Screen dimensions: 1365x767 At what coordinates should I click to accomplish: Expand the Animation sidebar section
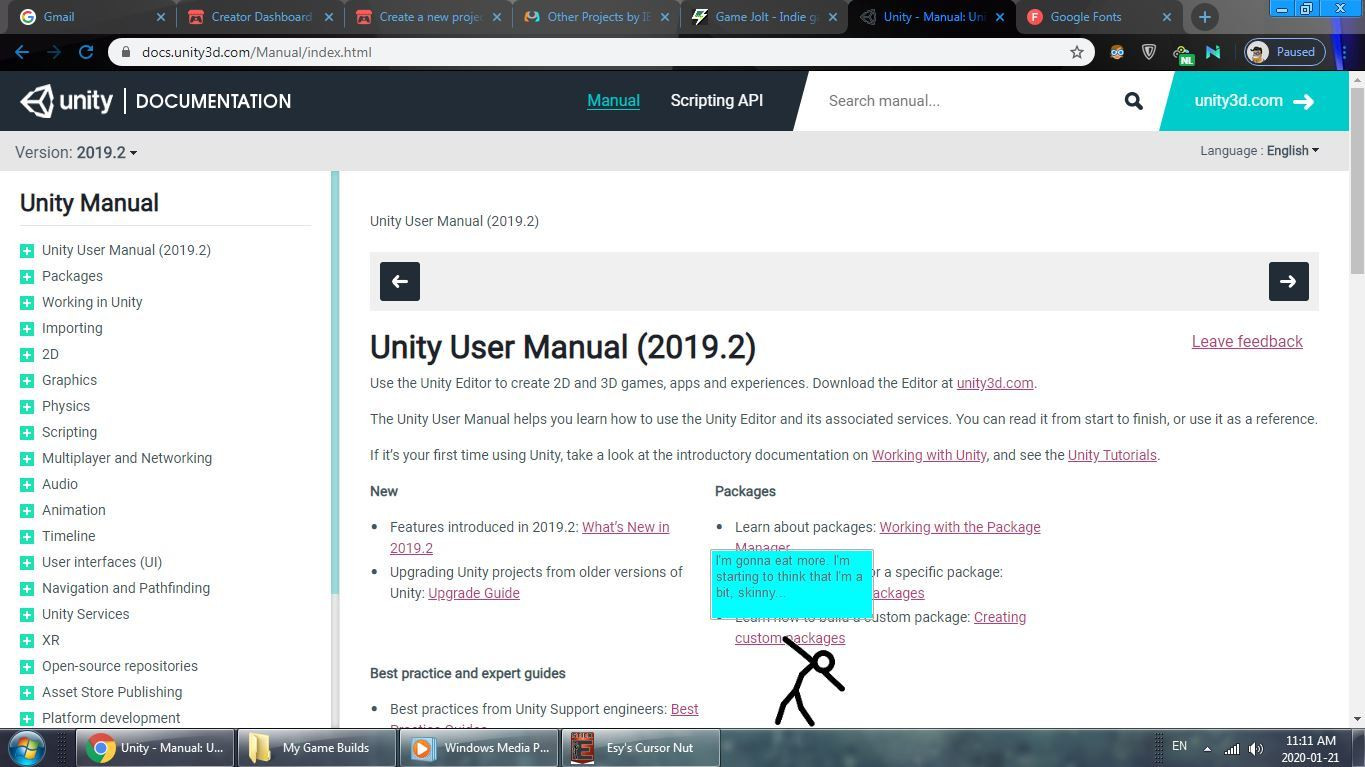[27, 510]
